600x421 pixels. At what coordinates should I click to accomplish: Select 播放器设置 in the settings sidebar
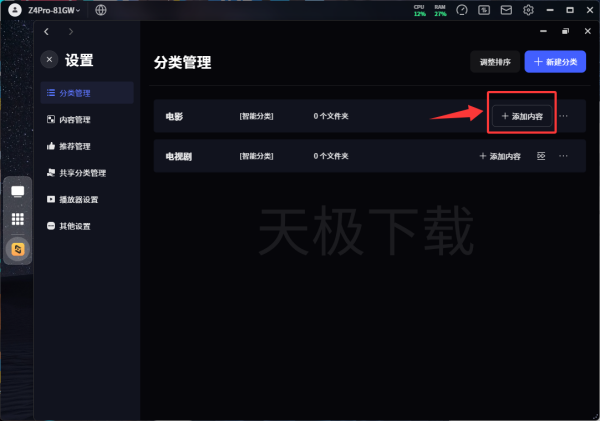[x=78, y=199]
